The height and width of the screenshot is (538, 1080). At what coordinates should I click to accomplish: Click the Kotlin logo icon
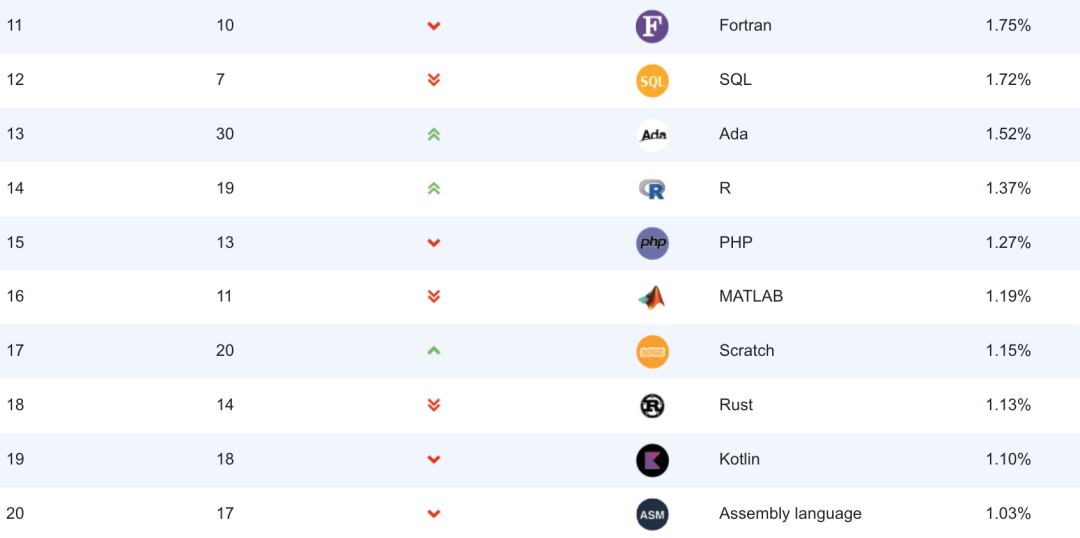652,459
